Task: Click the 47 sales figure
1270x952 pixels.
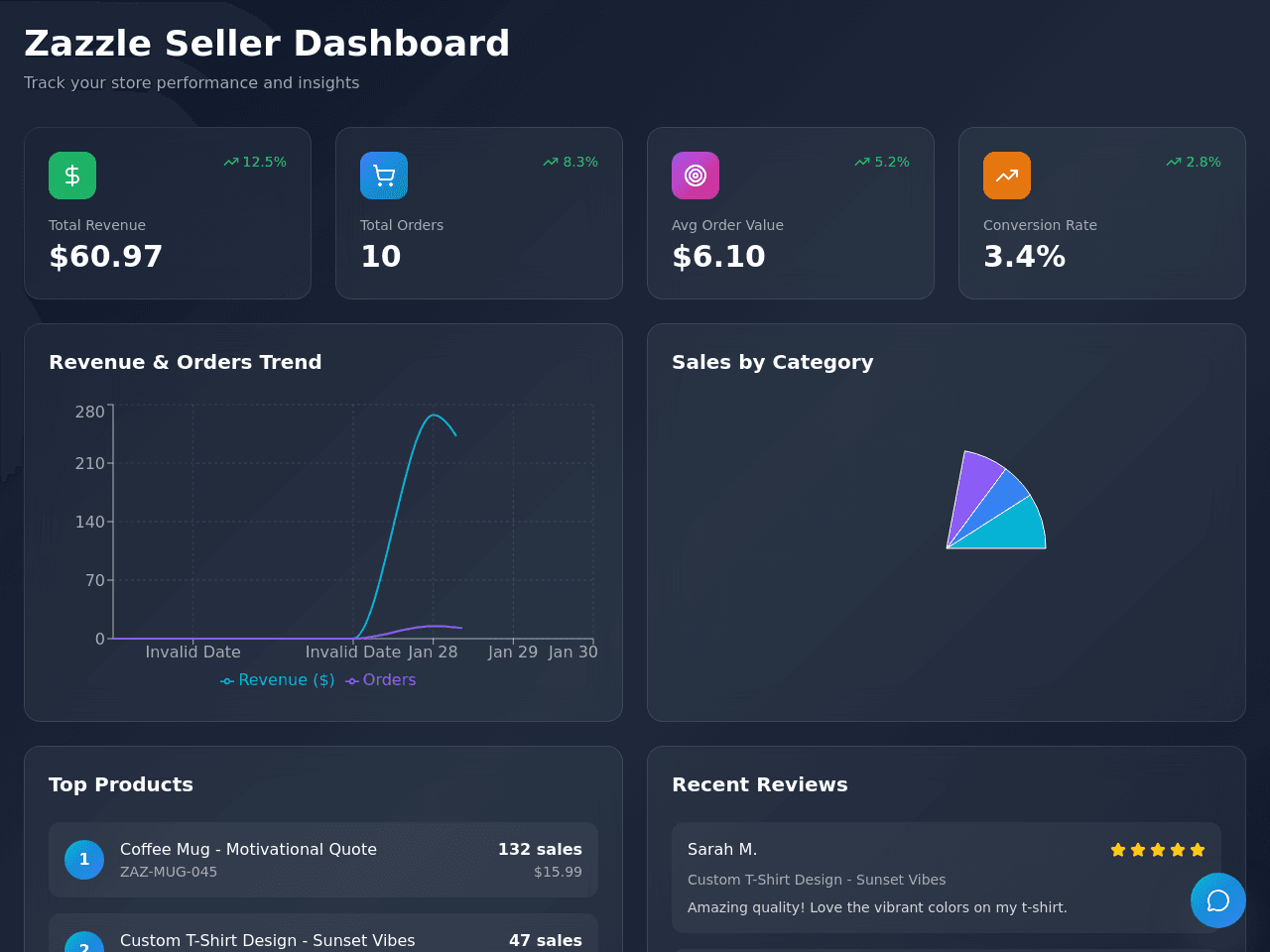Action: click(546, 940)
